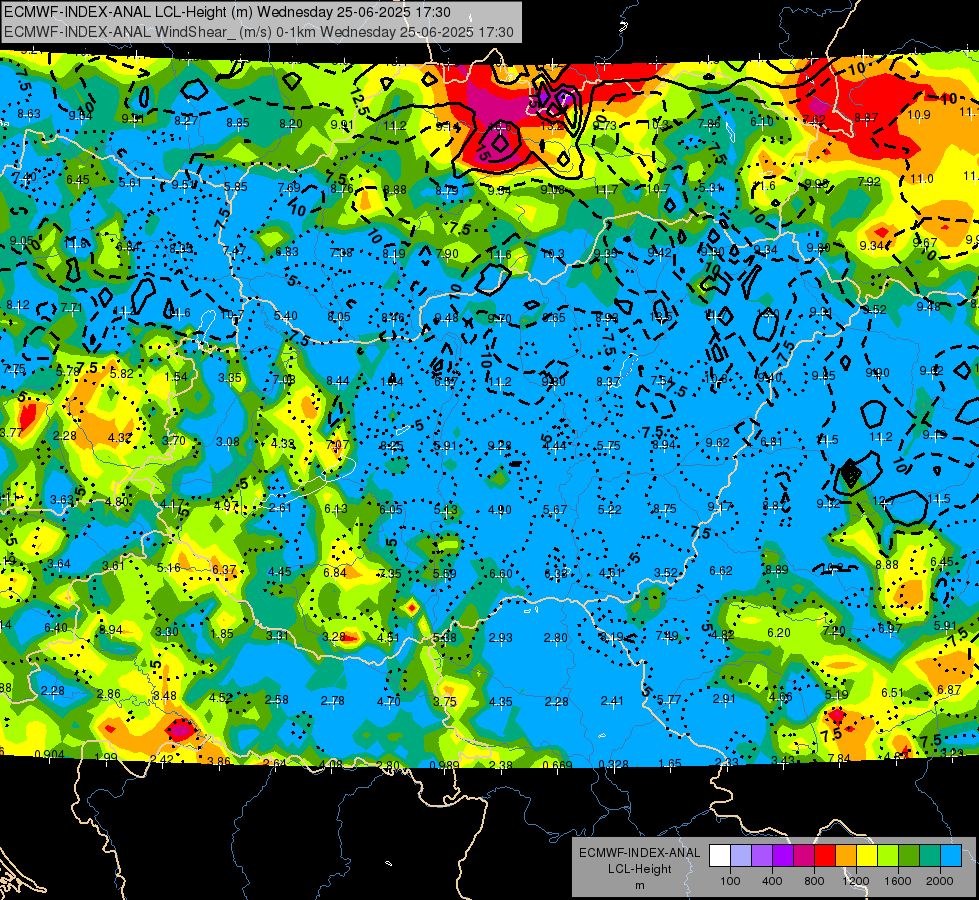
Task: Click the map value 6.20
Action: point(779,633)
